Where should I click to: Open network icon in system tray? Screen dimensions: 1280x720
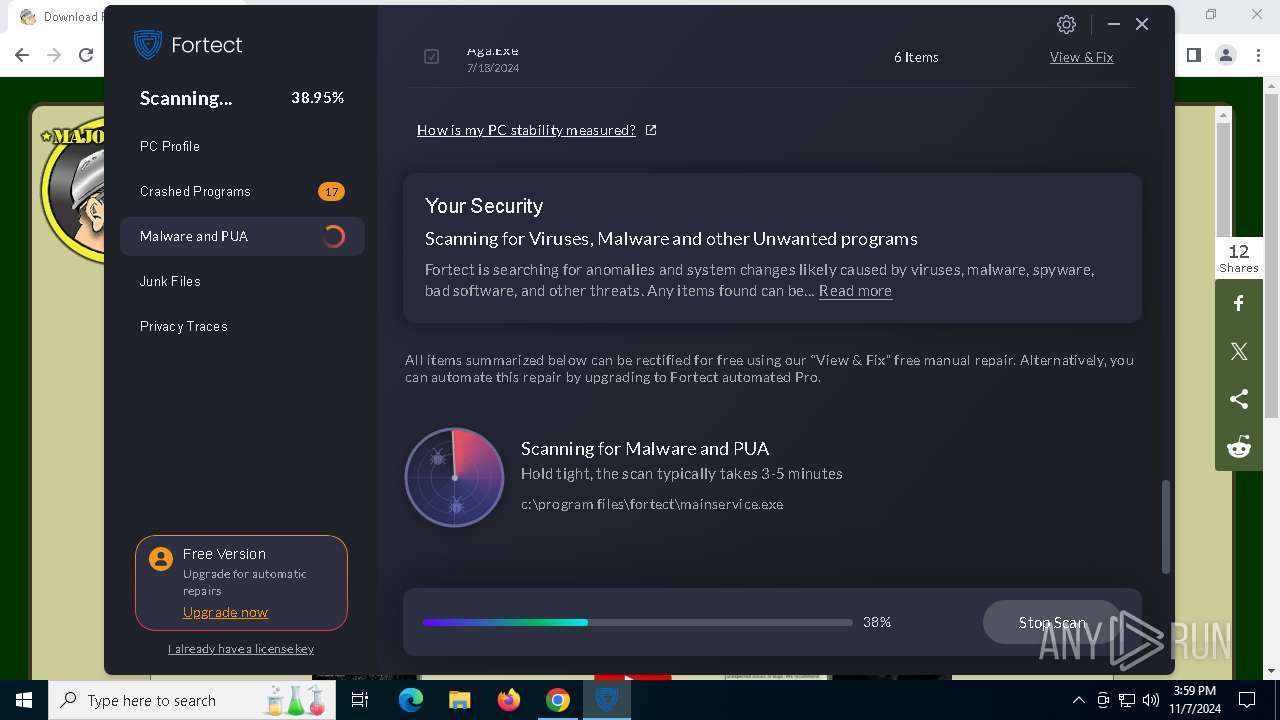pos(1127,700)
